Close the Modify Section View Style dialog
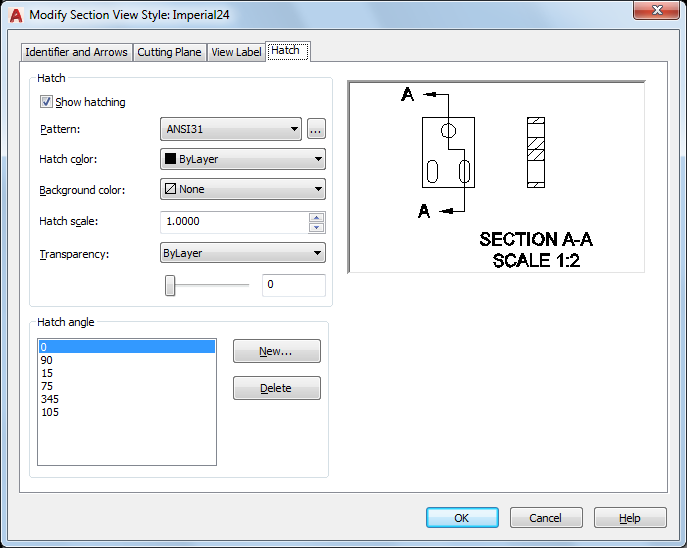This screenshot has width=687, height=548. tap(657, 11)
